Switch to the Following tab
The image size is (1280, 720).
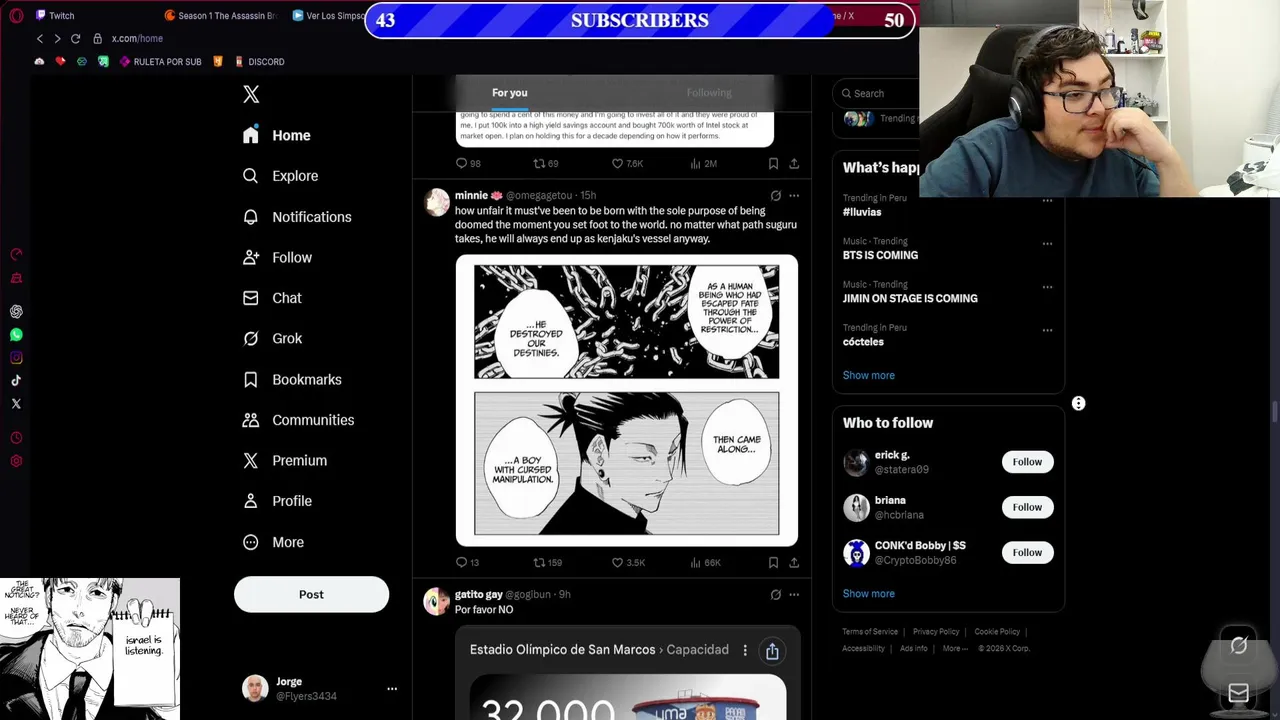coord(709,93)
